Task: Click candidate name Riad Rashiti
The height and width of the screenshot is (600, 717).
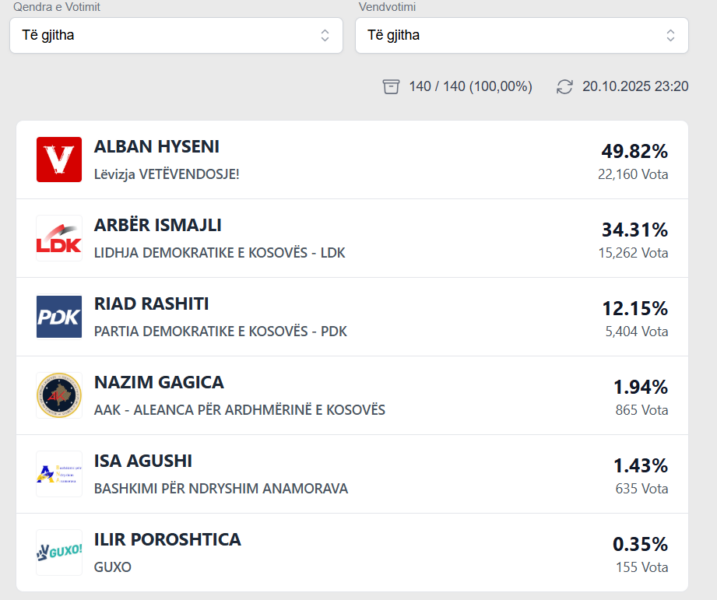Action: 151,304
